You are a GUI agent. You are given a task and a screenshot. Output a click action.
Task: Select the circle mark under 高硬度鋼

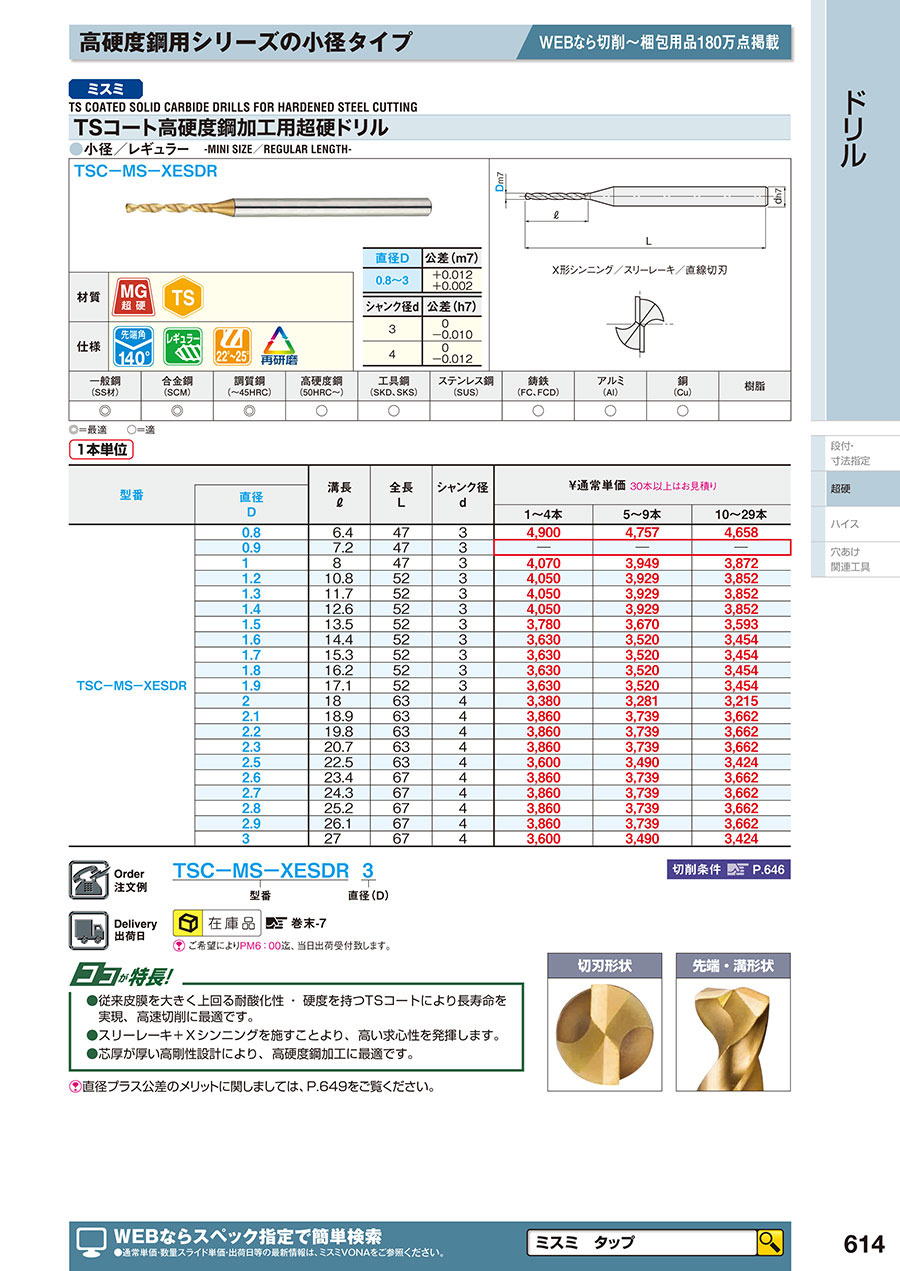[x=321, y=411]
